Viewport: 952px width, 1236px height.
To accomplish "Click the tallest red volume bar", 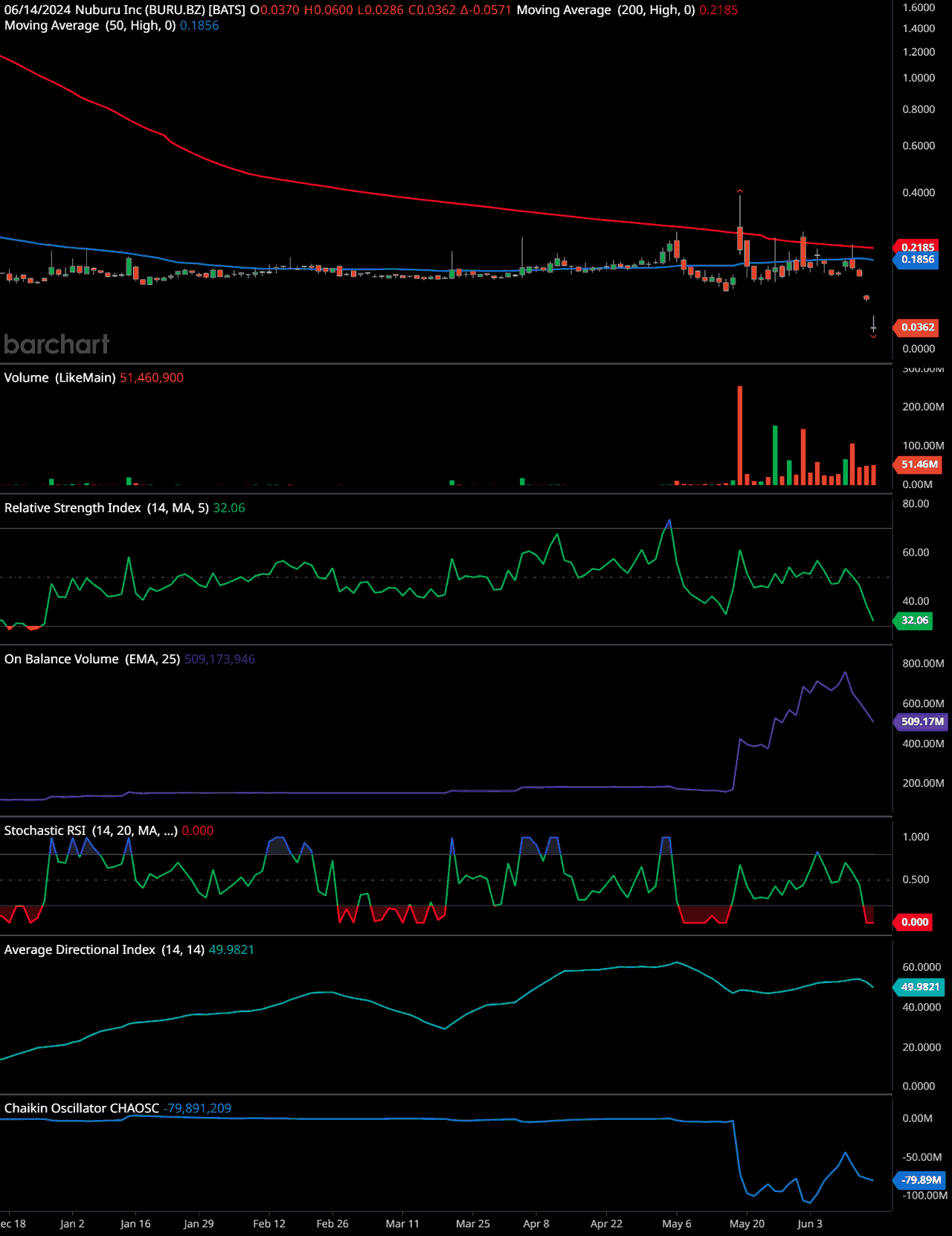I will [740, 435].
